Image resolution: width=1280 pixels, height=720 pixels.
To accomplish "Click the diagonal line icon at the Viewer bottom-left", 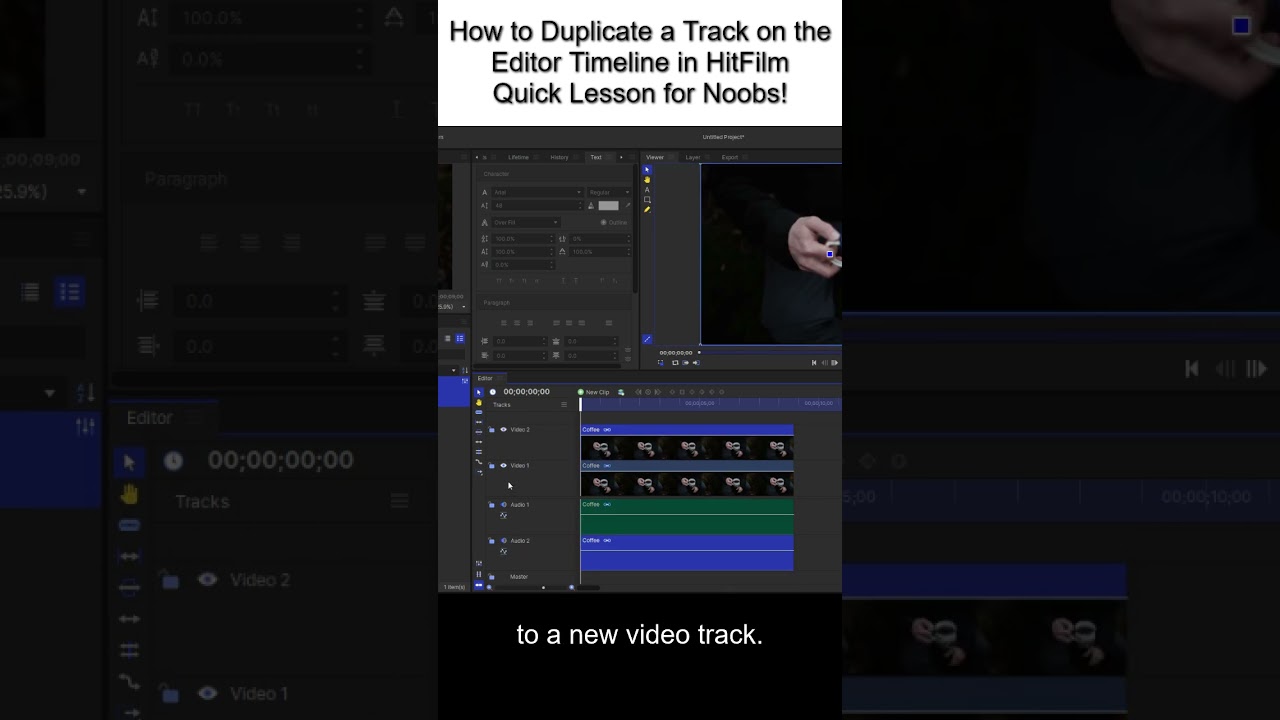I will pyautogui.click(x=647, y=339).
